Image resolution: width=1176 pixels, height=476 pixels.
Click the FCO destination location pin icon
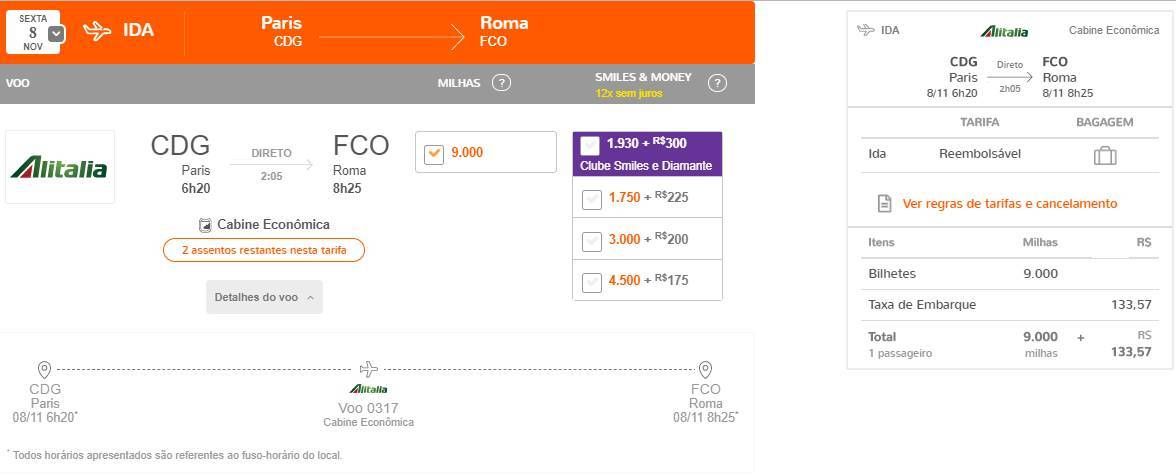pos(705,370)
